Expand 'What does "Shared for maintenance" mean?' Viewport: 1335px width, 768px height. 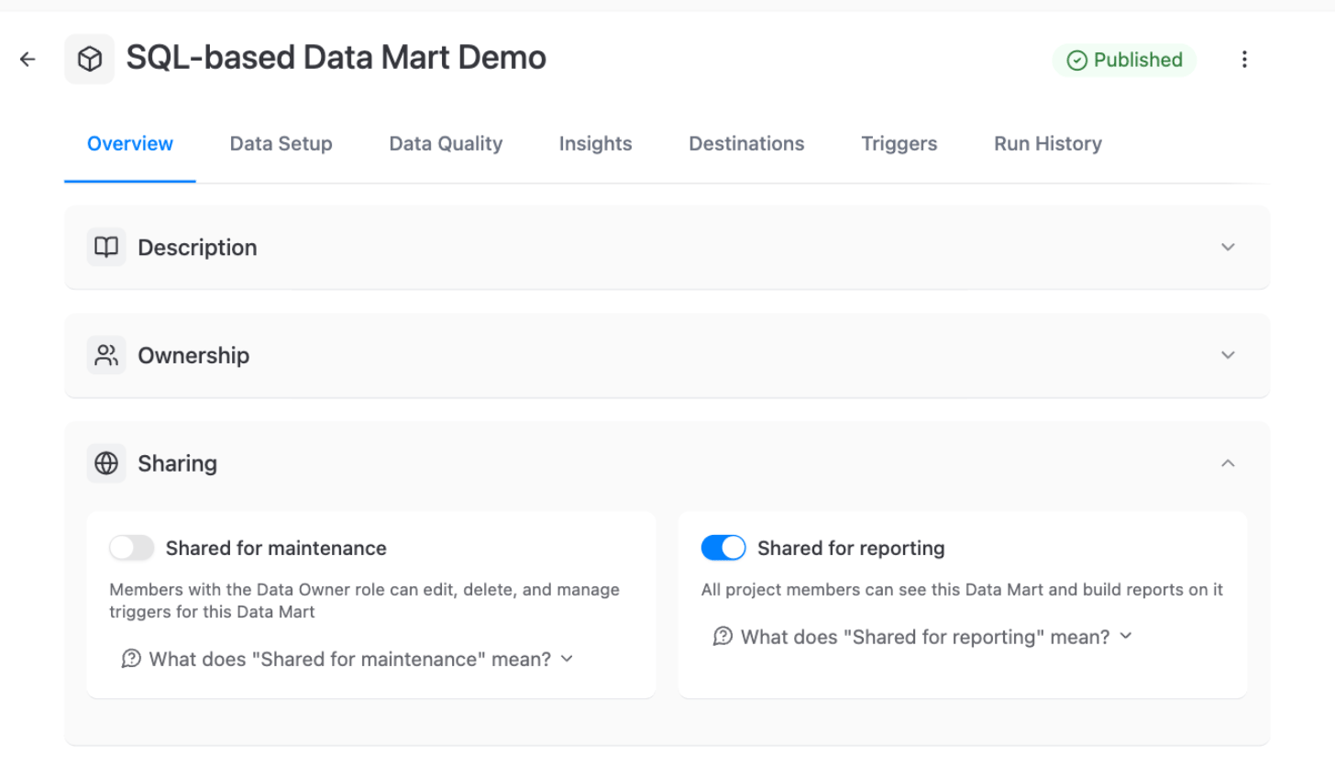(x=347, y=659)
